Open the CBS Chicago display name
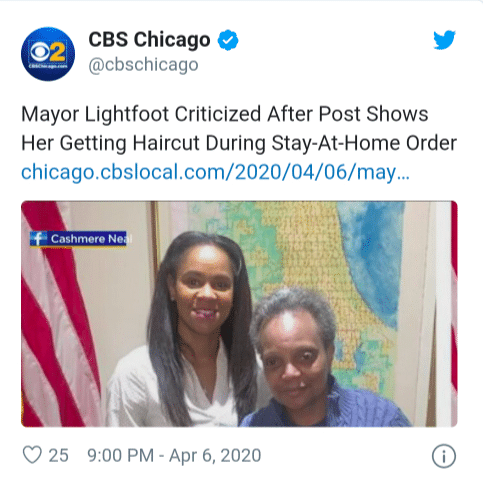This screenshot has height=486, width=483. [149, 40]
